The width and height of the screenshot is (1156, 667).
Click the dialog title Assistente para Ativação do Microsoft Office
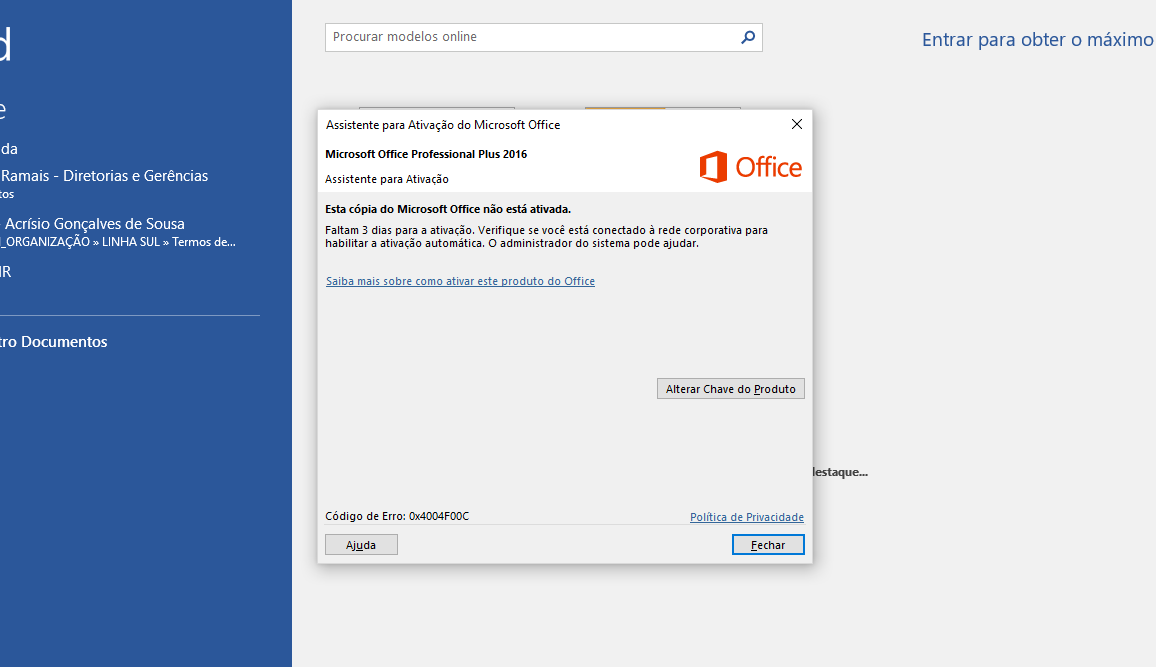point(443,125)
